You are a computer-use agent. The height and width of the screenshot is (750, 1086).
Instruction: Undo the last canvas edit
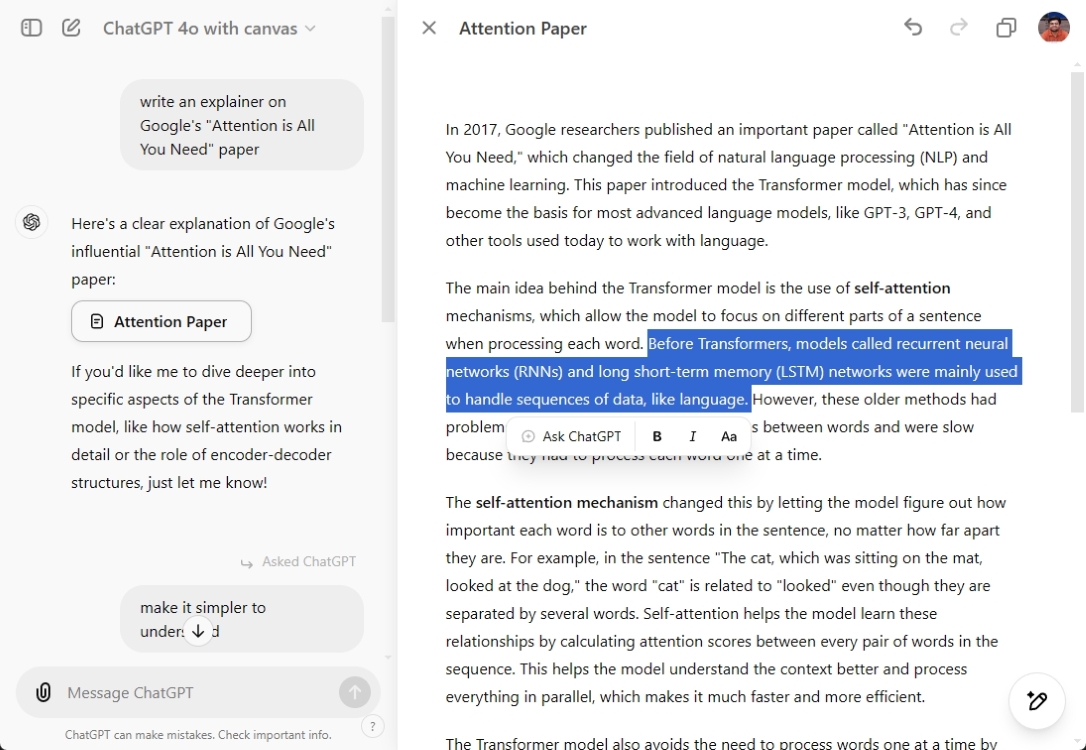913,27
